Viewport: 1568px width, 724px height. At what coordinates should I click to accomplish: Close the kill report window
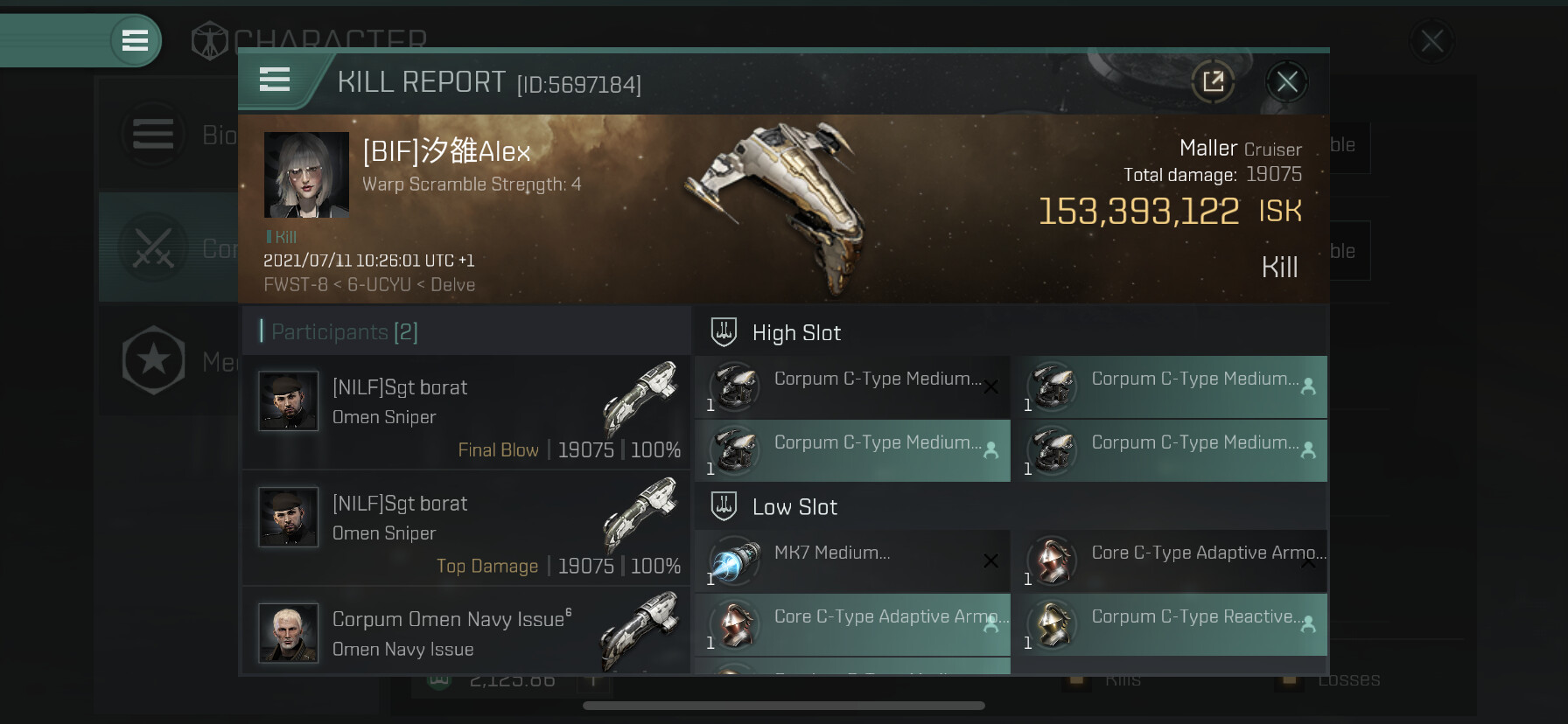pos(1286,82)
